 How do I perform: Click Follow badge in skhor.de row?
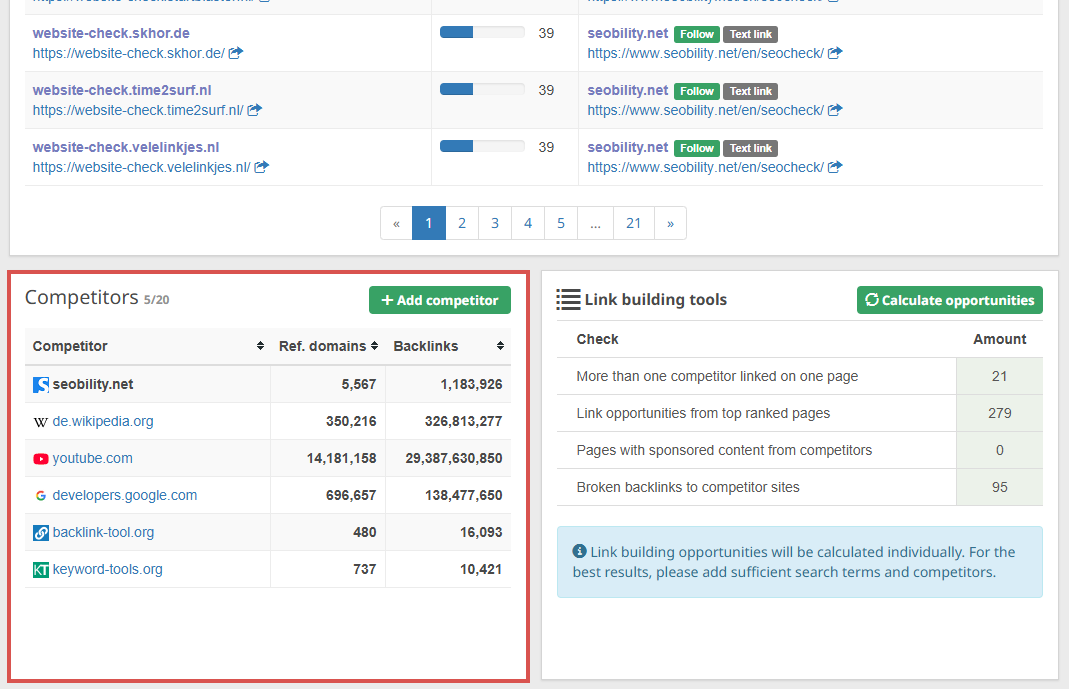coord(697,34)
